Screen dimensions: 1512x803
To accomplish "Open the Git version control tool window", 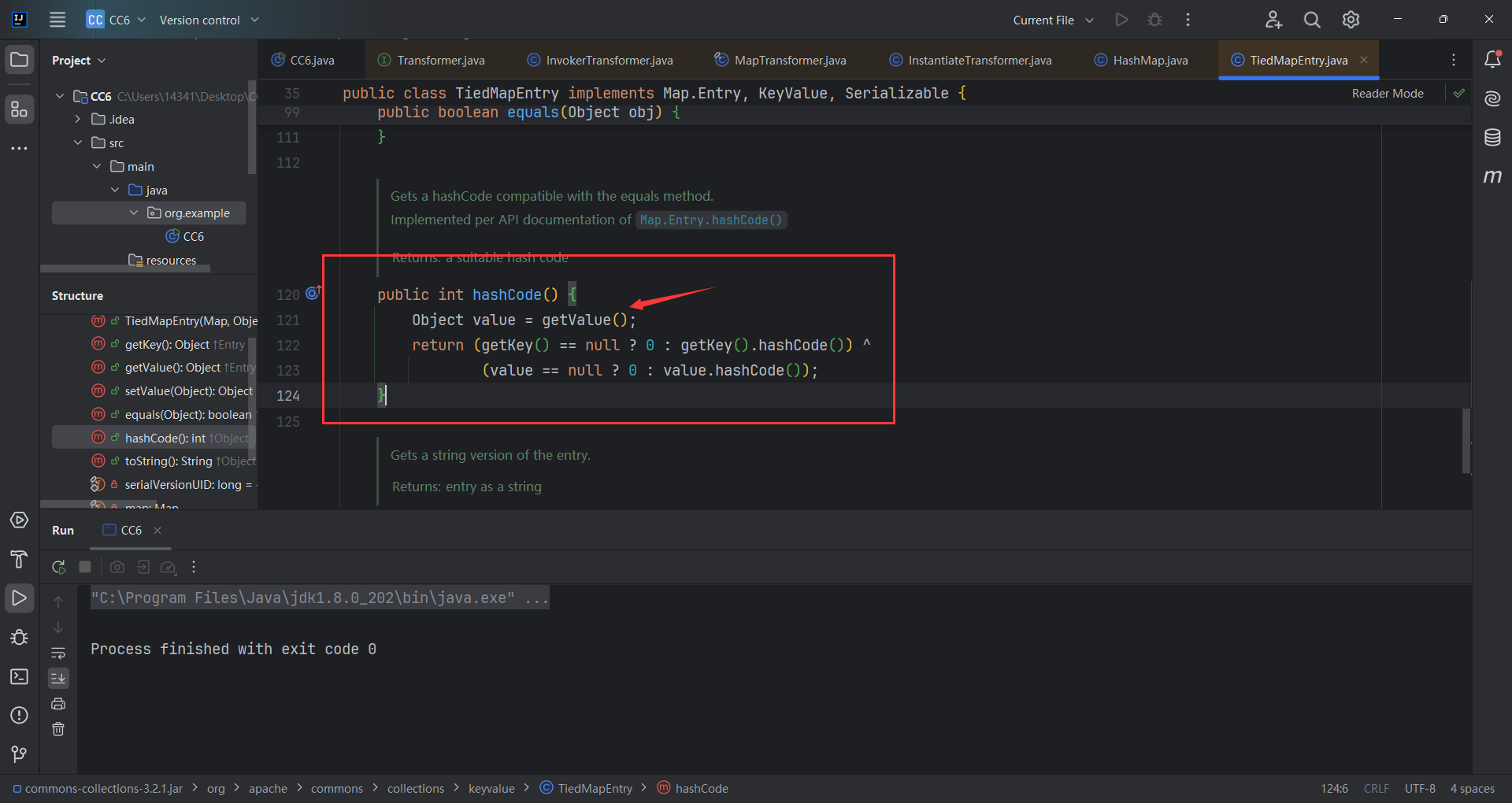I will click(20, 754).
